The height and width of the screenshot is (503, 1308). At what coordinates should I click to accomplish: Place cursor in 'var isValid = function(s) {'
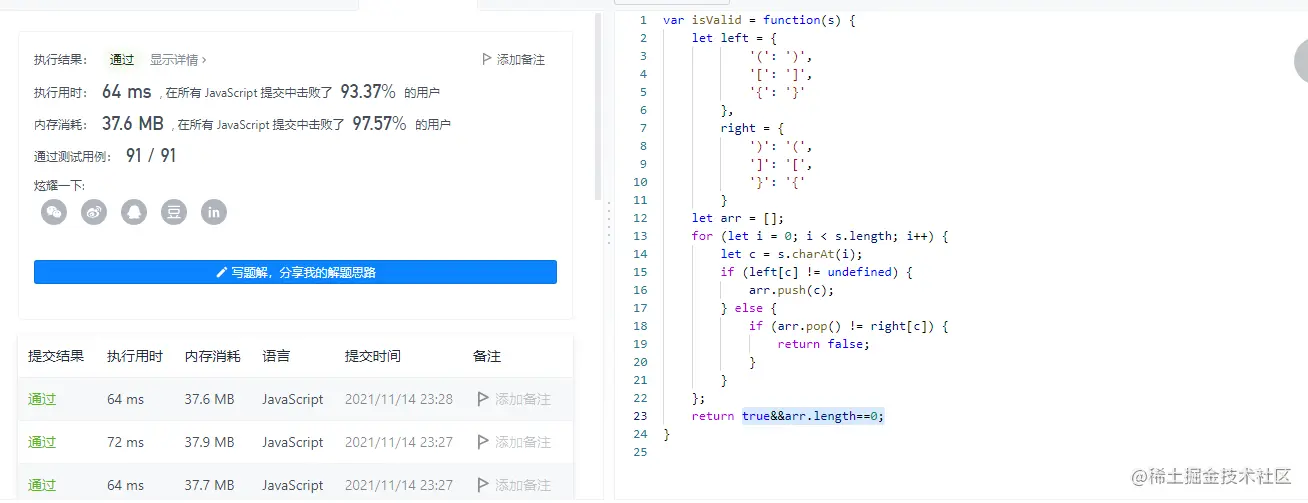coord(759,20)
